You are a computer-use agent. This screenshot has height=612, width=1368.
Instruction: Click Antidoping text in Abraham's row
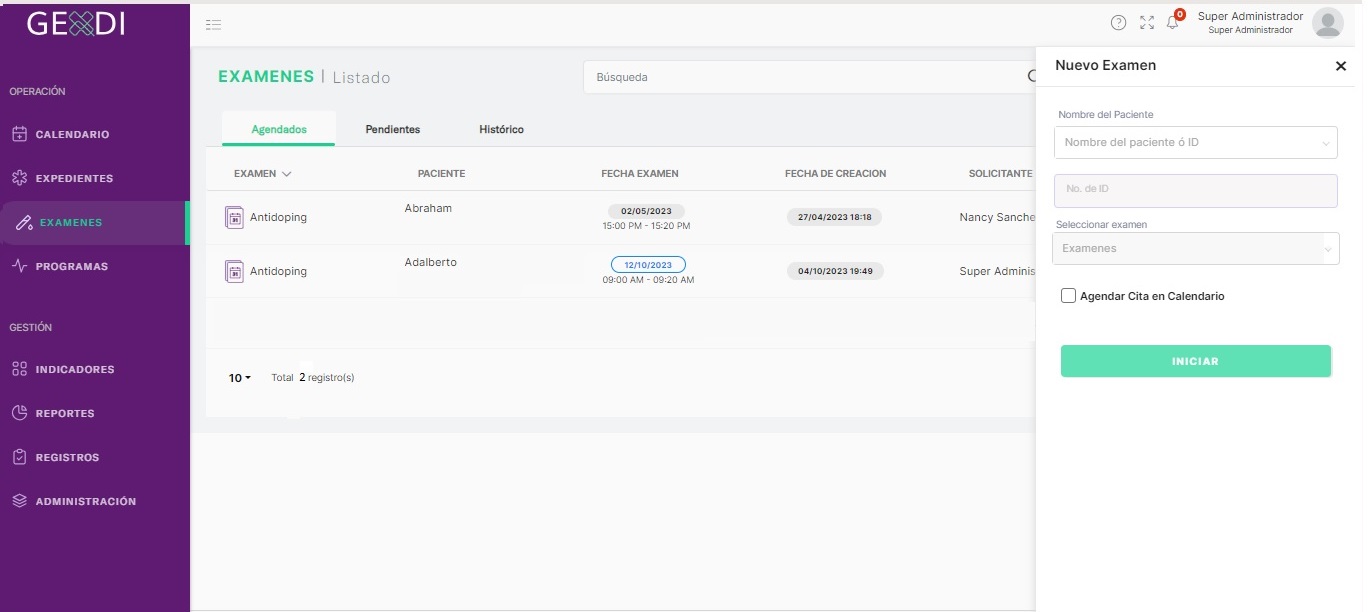tap(278, 217)
